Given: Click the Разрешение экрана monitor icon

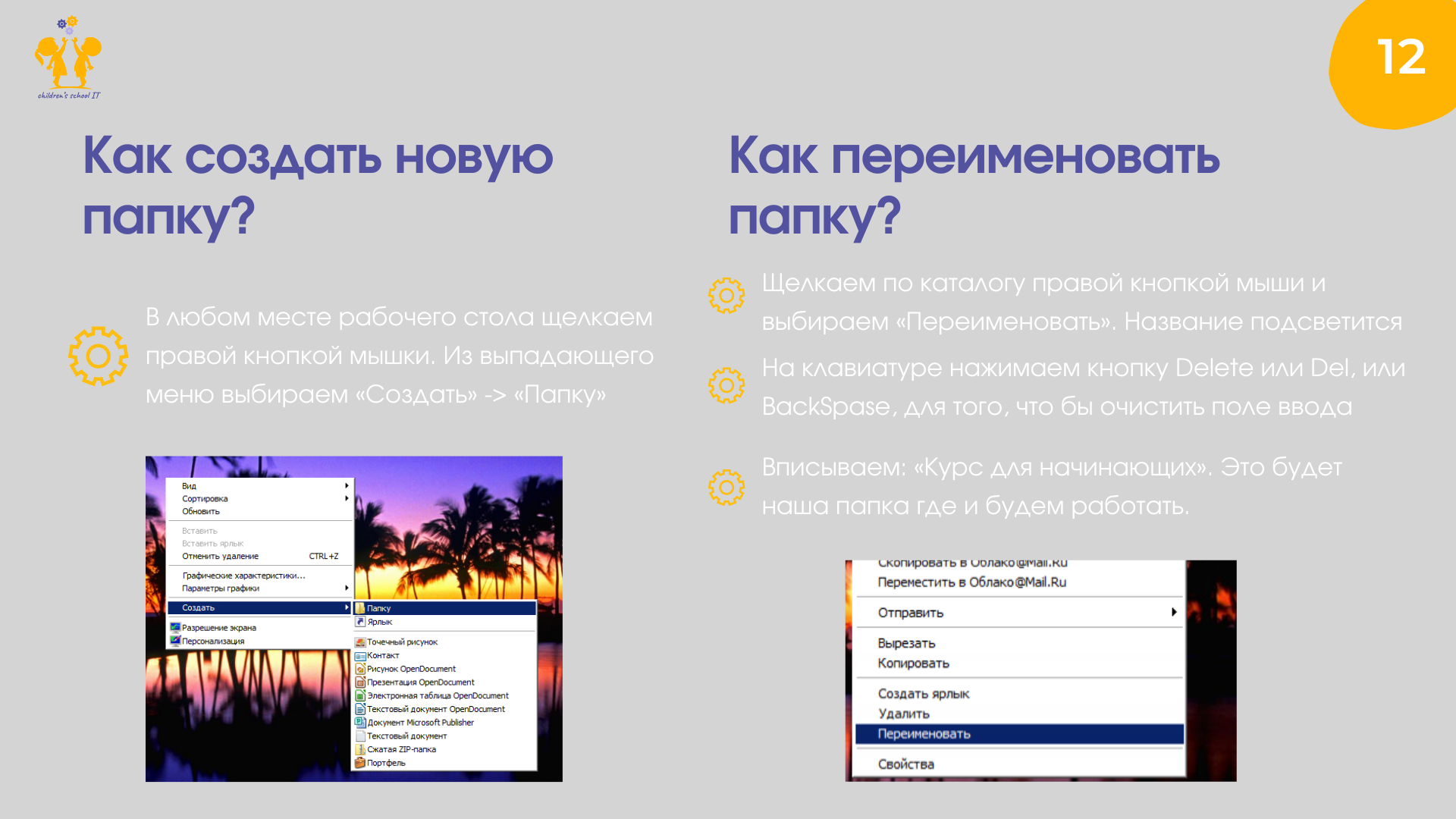Looking at the screenshot, I should (175, 628).
